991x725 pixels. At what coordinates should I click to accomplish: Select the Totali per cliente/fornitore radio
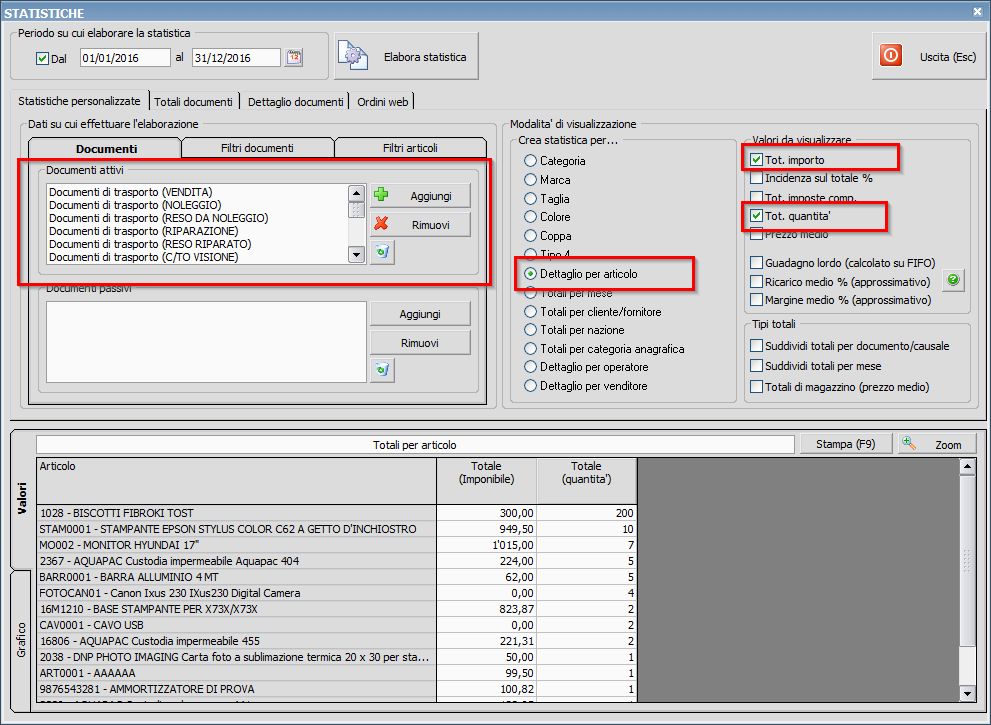point(531,311)
